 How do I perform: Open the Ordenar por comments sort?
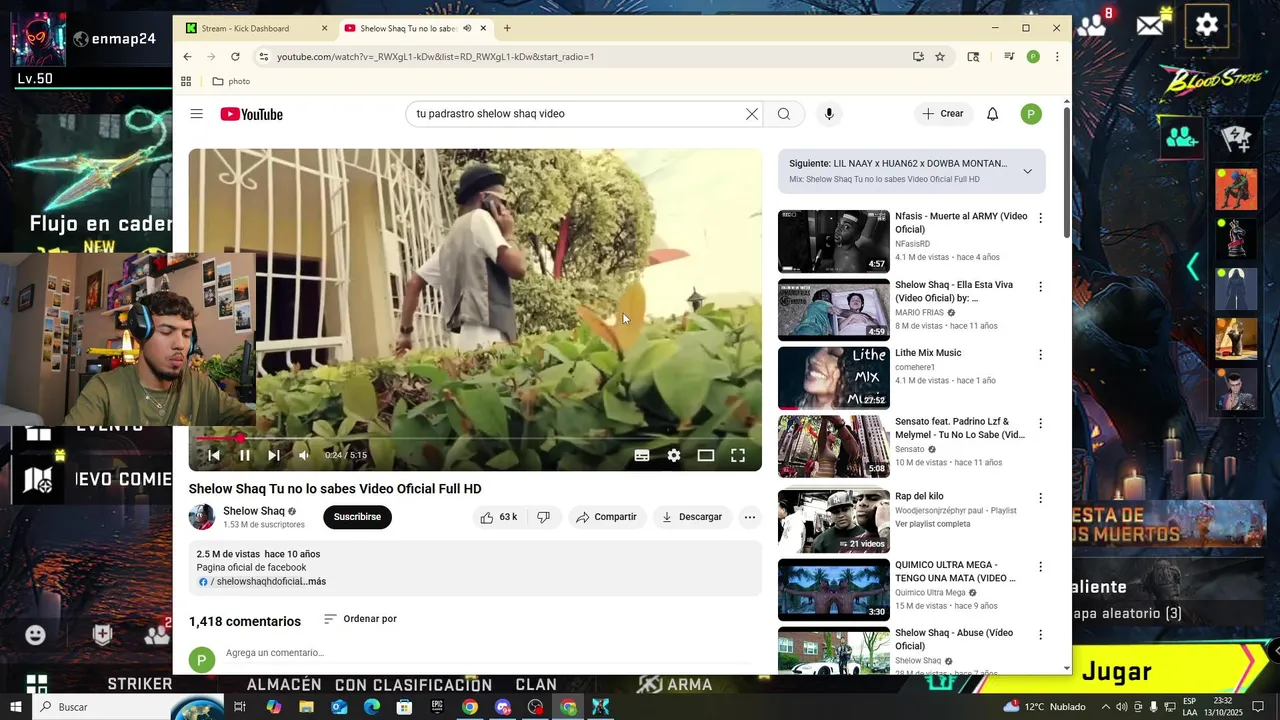(360, 619)
